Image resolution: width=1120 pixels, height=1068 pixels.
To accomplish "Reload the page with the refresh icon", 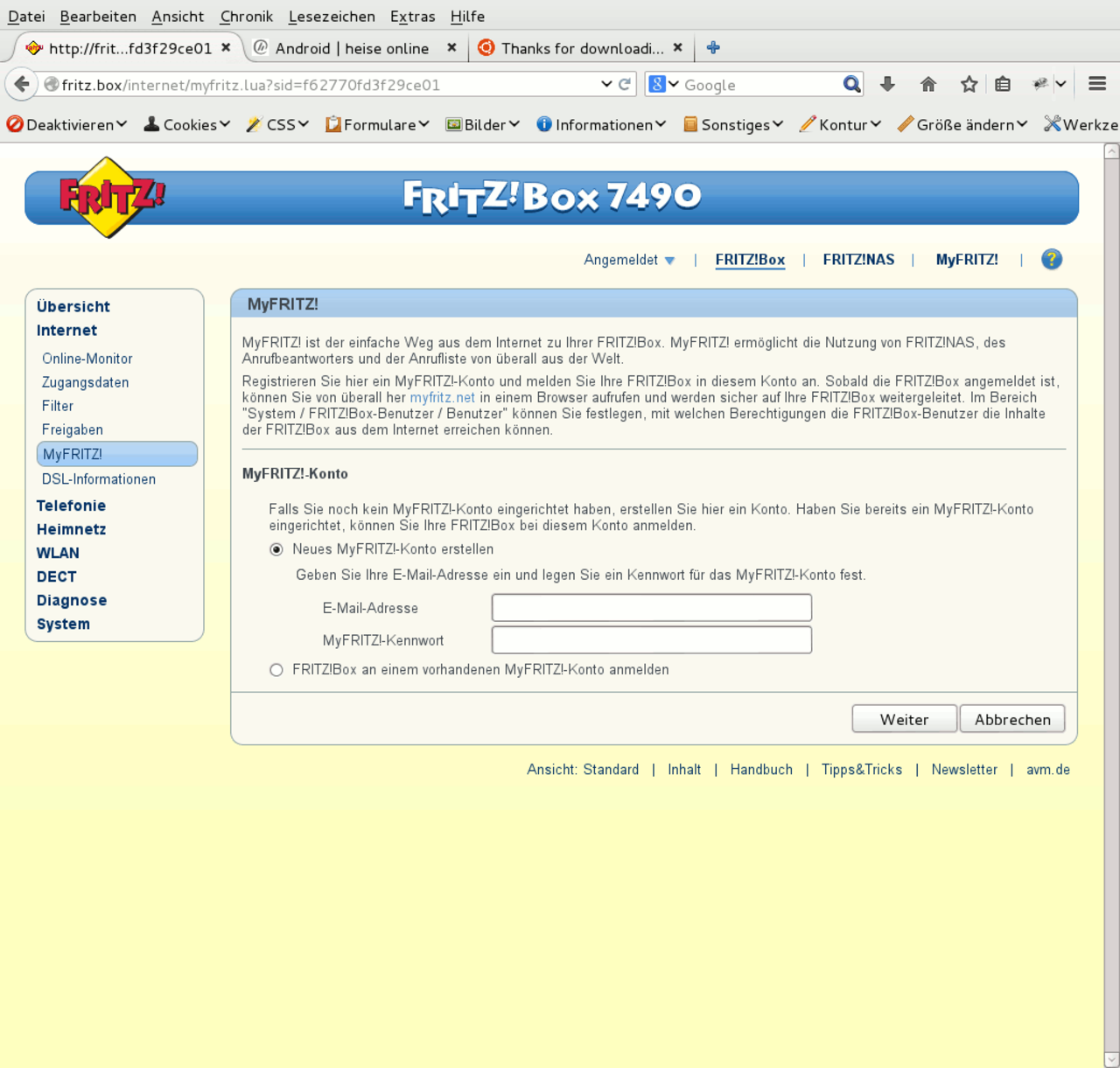I will 625,84.
